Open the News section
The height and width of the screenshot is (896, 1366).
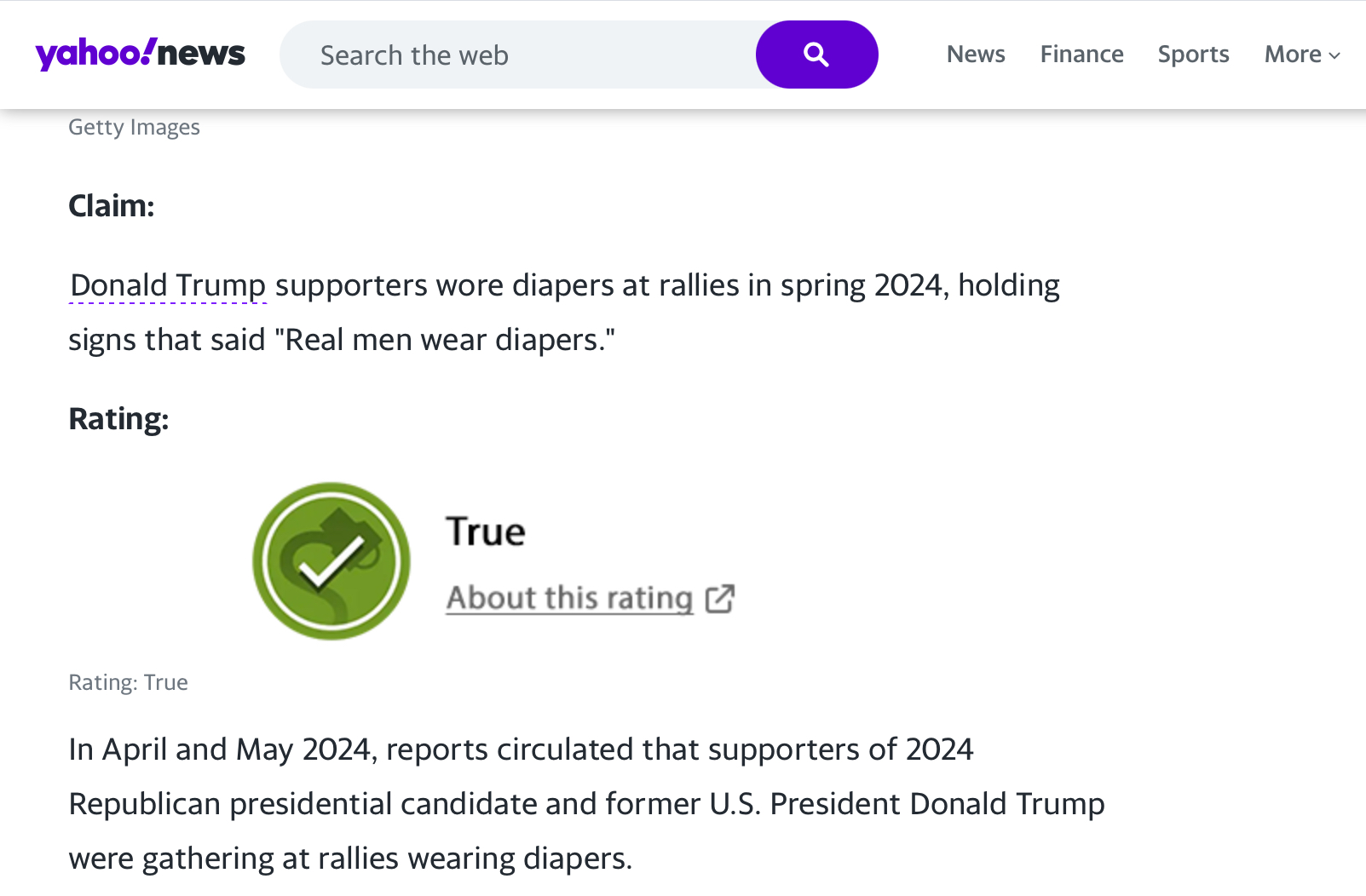pyautogui.click(x=976, y=55)
